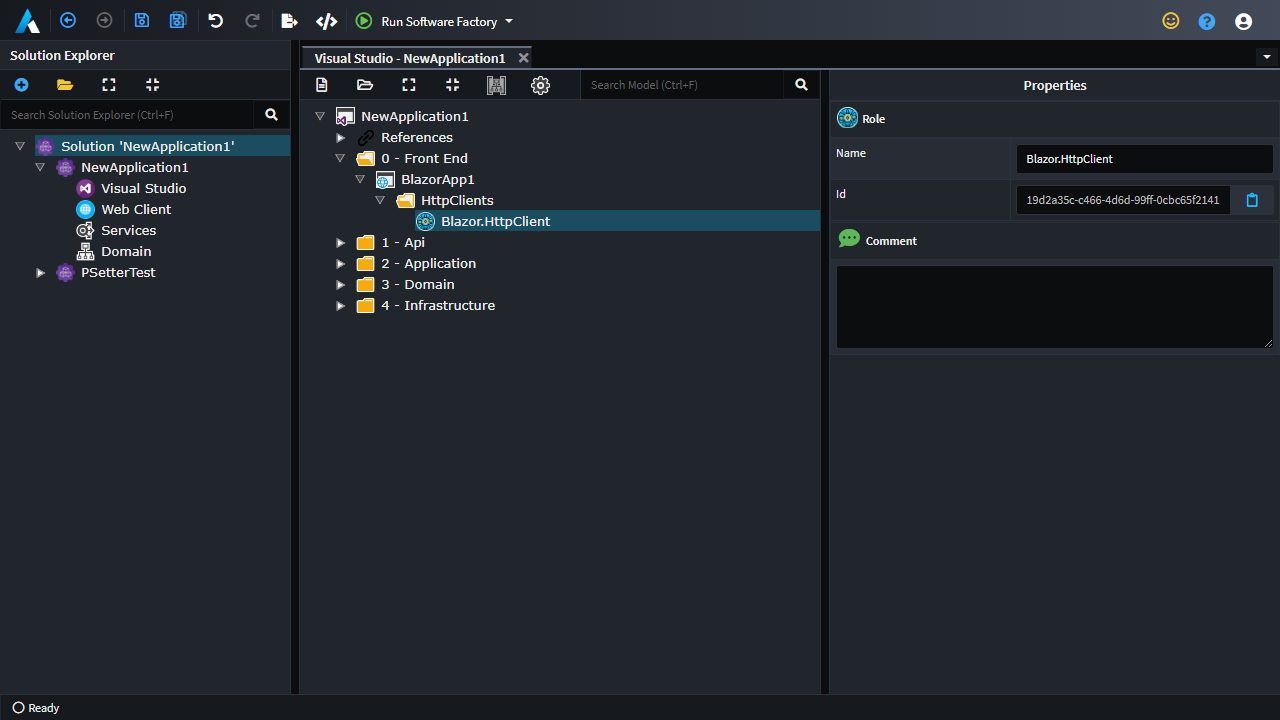Collapse the 0 - Front End folder
This screenshot has width=1280, height=720.
[x=340, y=158]
